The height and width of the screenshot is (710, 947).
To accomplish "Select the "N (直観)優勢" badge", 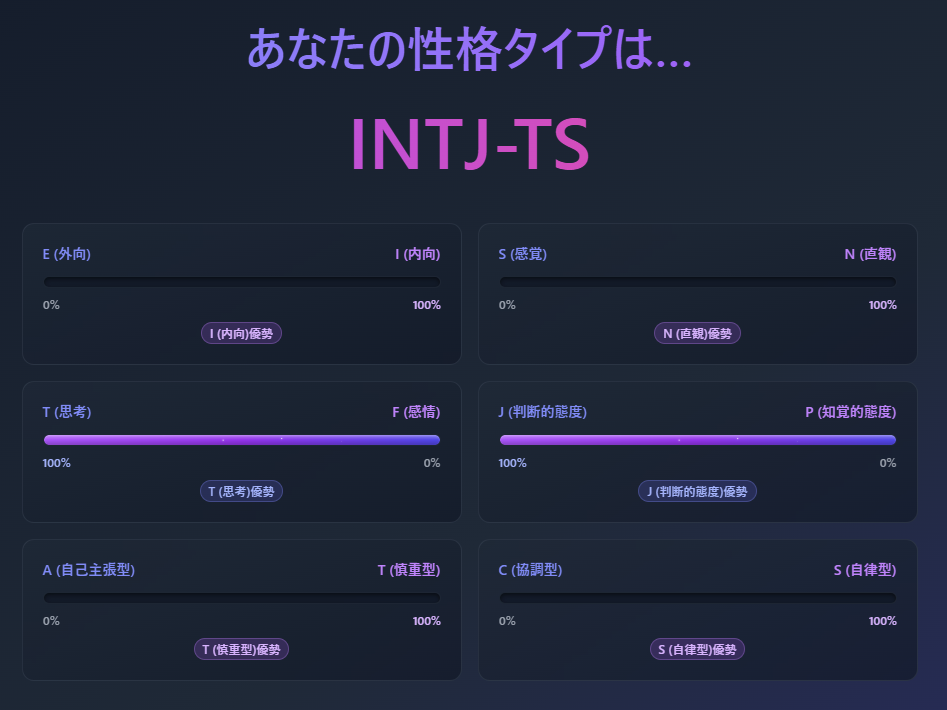I will (697, 333).
